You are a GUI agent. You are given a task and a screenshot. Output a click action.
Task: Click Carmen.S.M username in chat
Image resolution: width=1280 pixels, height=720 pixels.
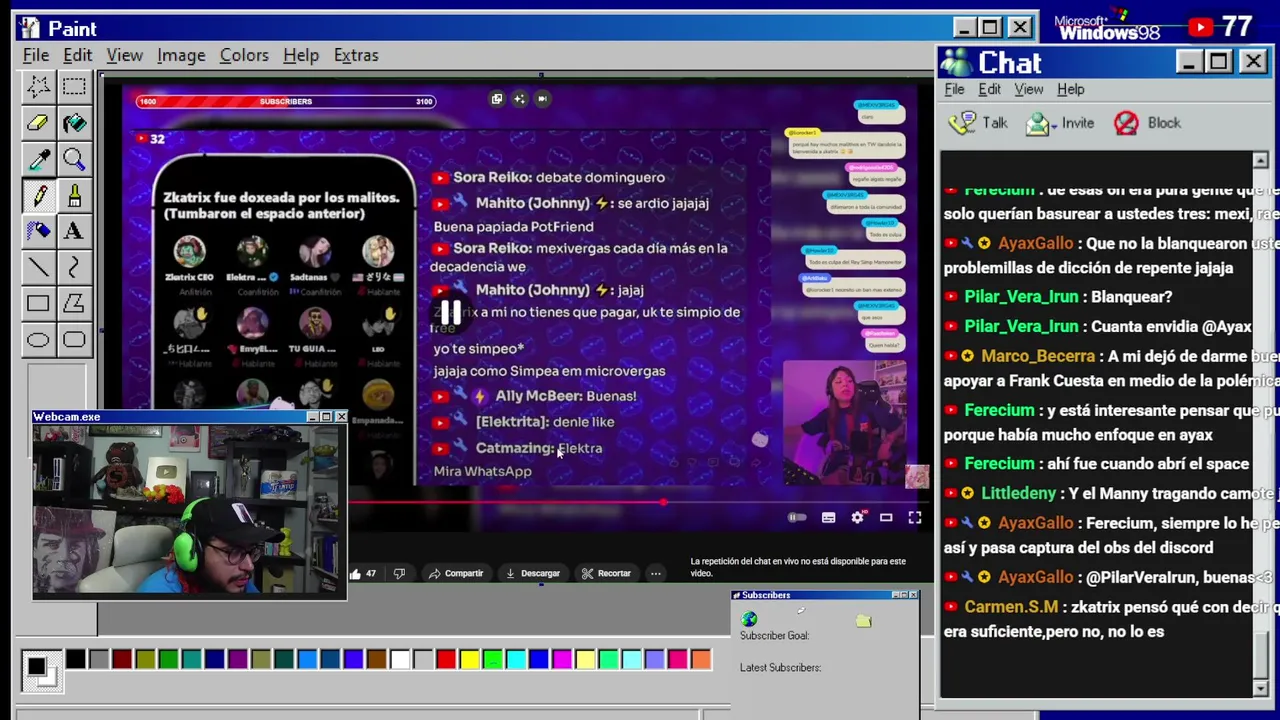(x=1011, y=607)
